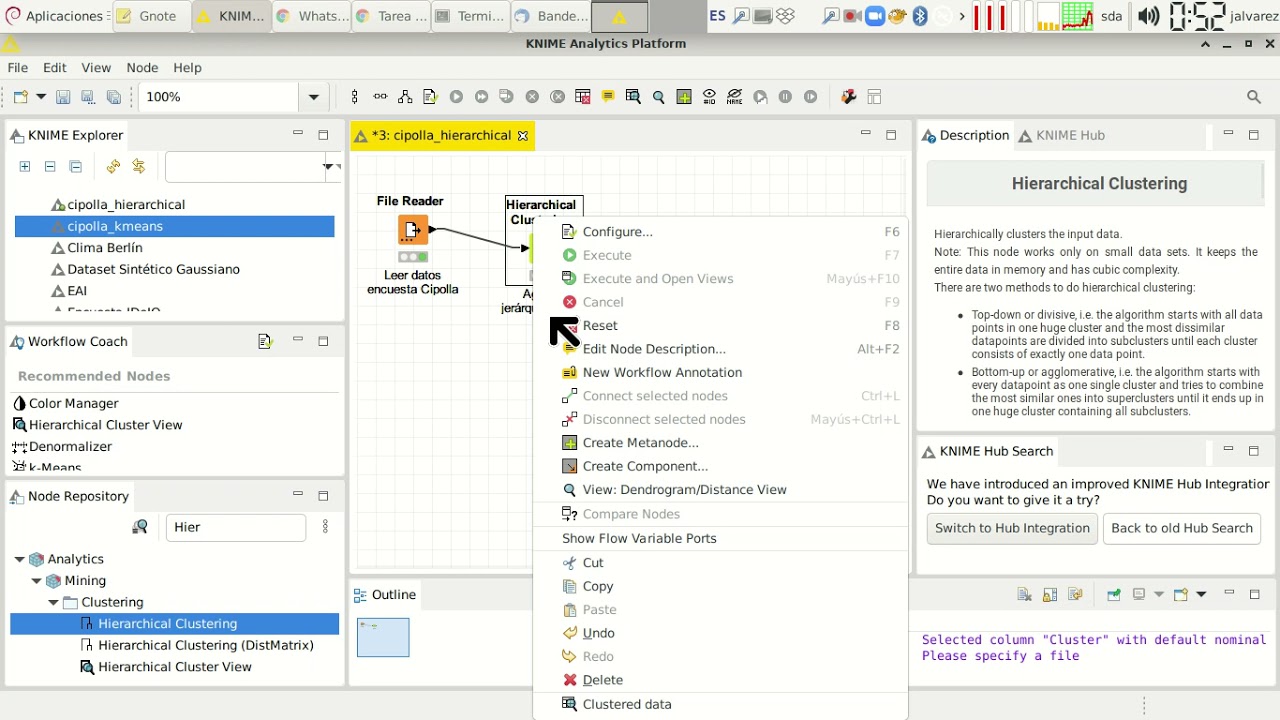1280x720 pixels.
Task: Collapse the Mining tree node
Action: pos(36,581)
